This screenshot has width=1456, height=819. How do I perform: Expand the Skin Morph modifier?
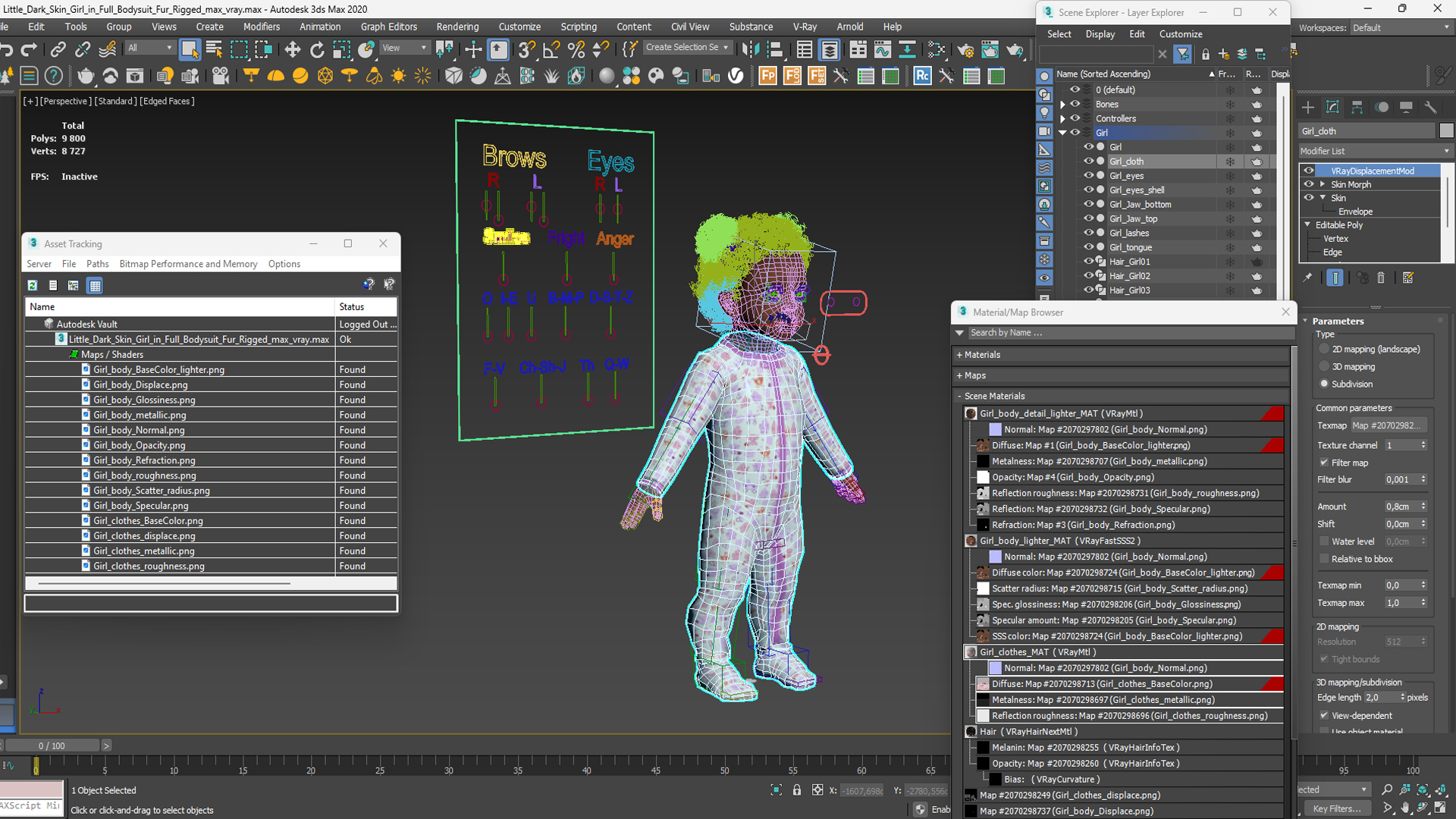coord(1323,184)
